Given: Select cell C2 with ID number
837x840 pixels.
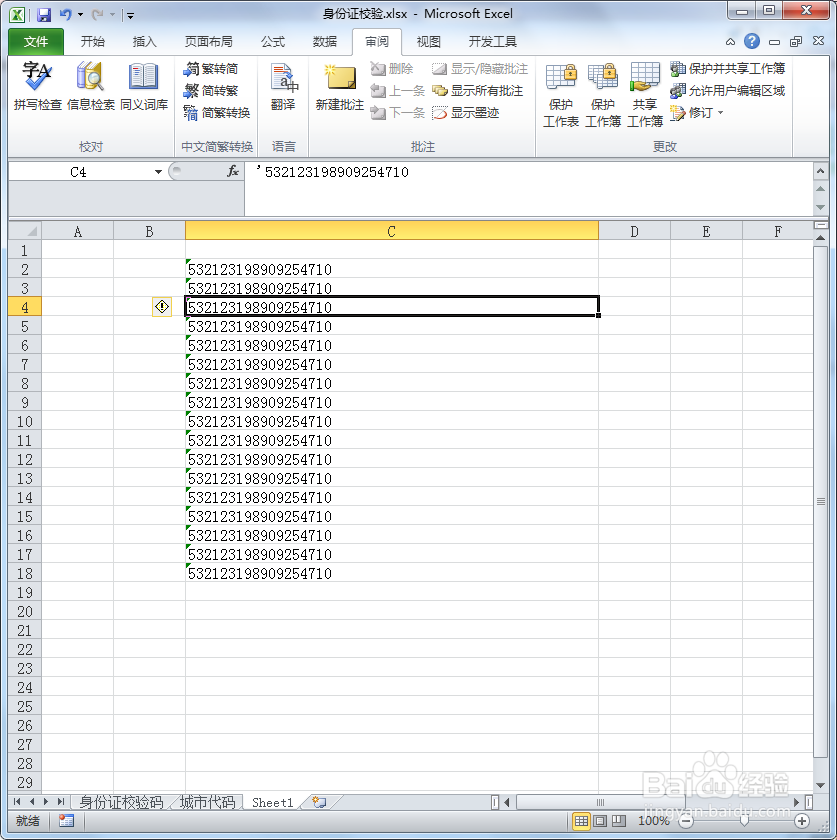Looking at the screenshot, I should click(392, 269).
